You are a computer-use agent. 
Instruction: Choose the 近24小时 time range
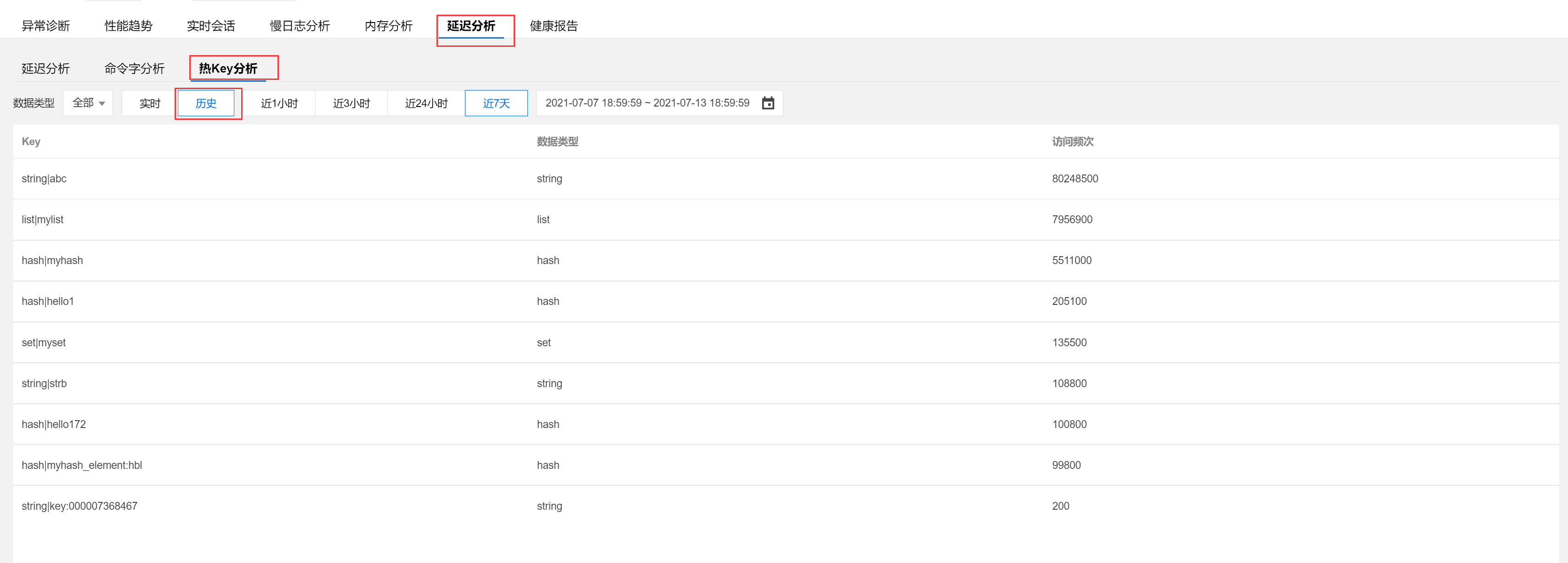(426, 103)
